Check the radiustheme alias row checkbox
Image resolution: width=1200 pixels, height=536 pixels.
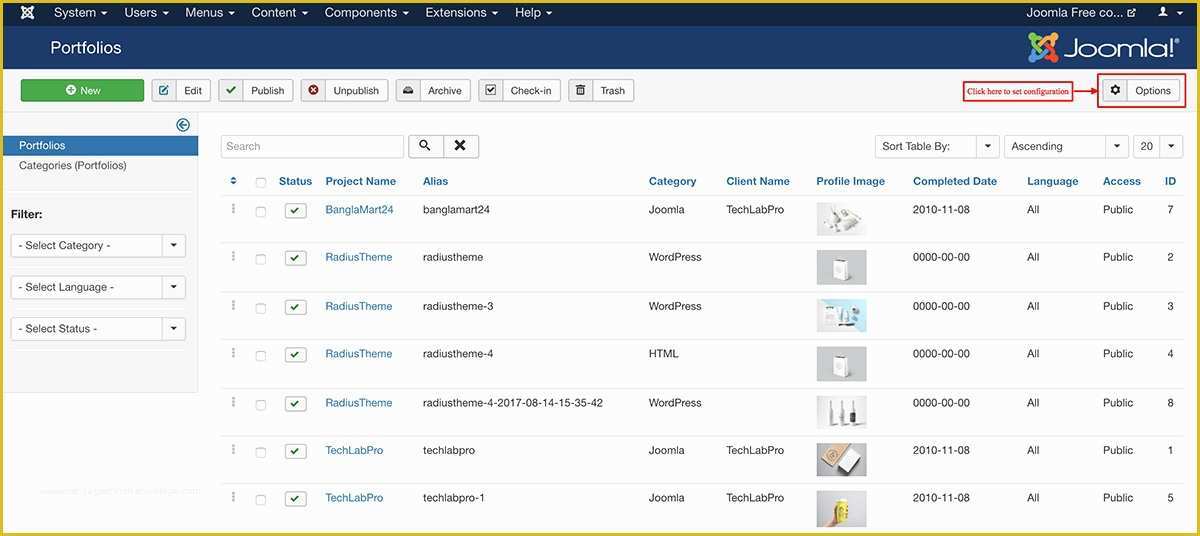click(261, 258)
